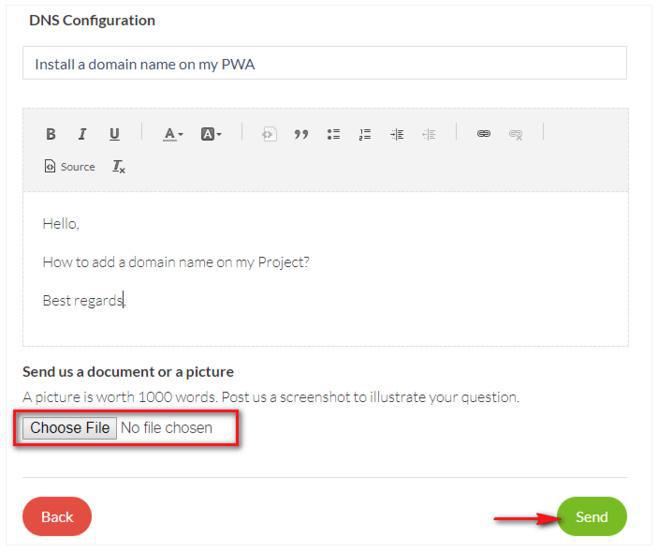
Task: Insert a bulleted list
Action: click(x=334, y=134)
